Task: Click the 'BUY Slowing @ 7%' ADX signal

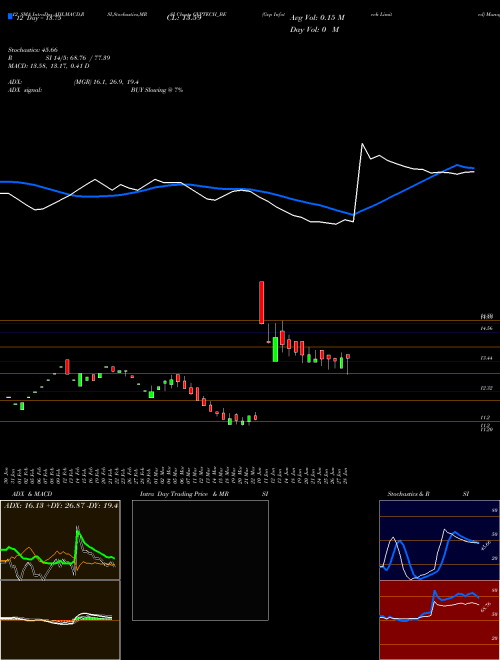Action: click(x=157, y=90)
